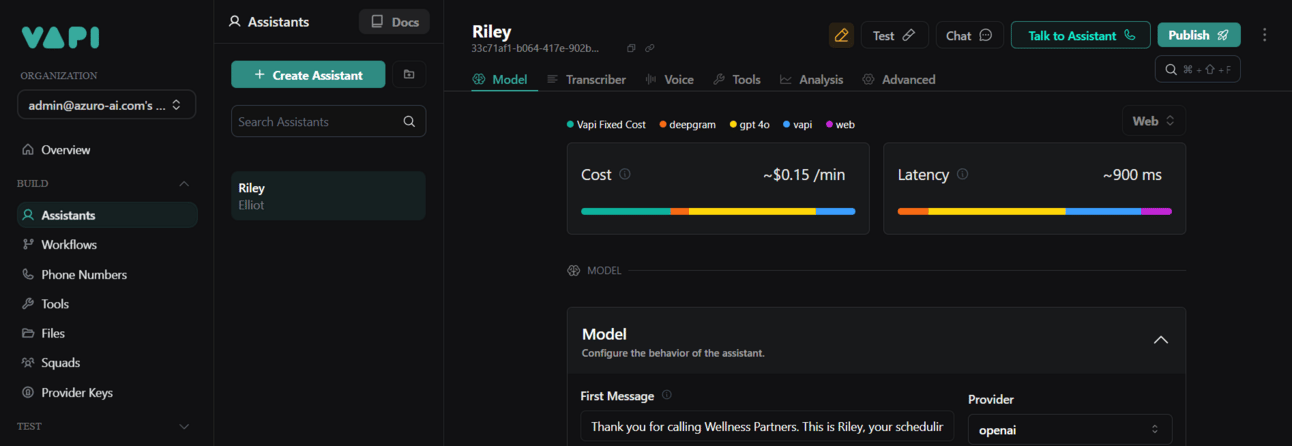Edit the First Message text field
The width and height of the screenshot is (1292, 446).
coord(767,426)
